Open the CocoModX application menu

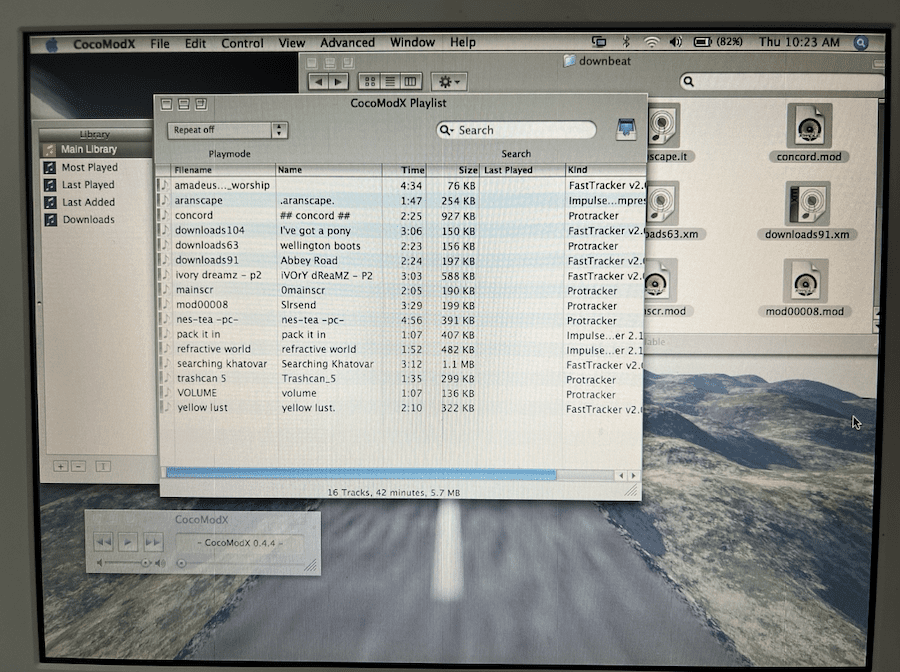[104, 44]
